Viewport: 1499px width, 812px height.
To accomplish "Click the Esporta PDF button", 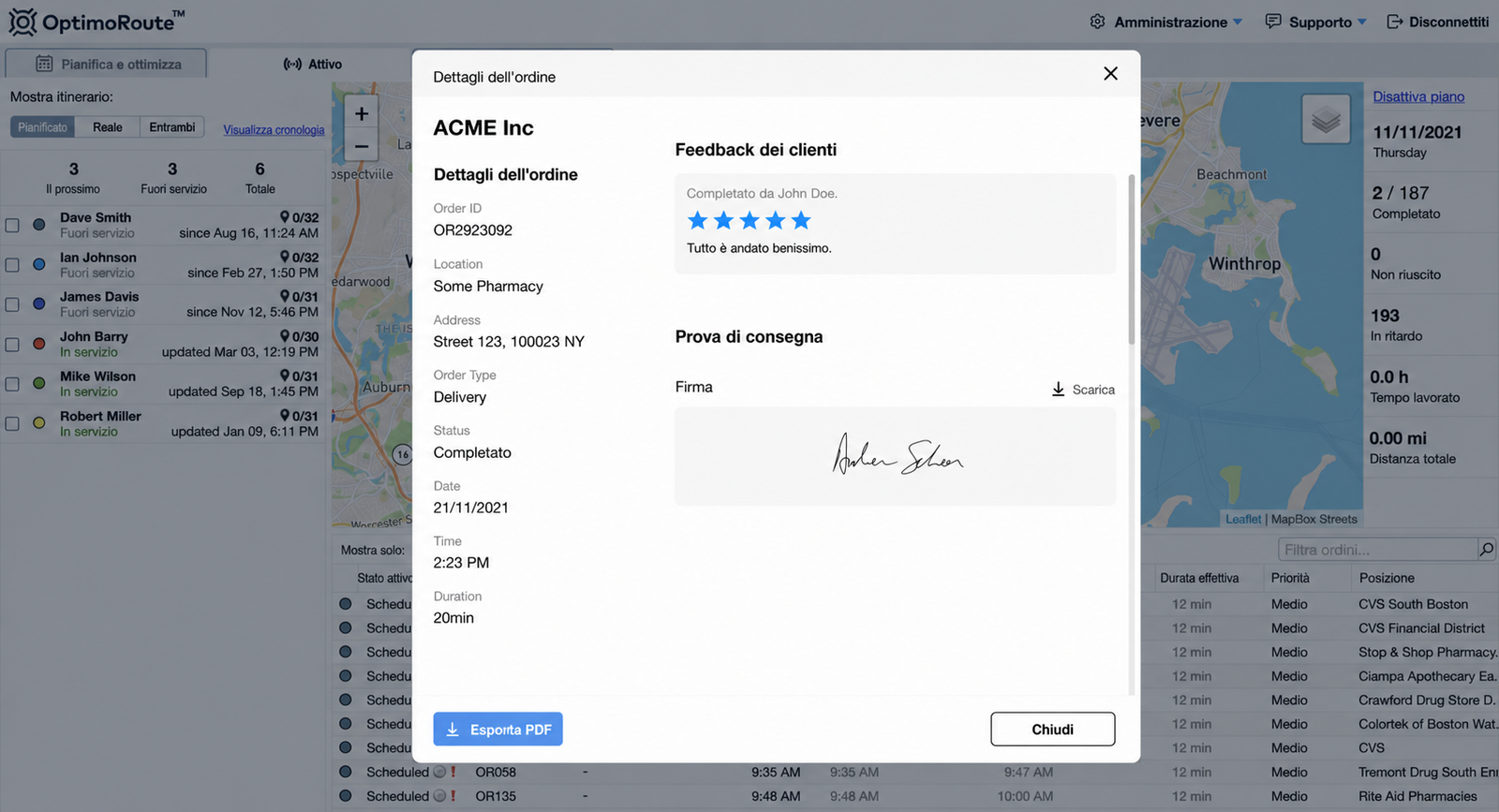I will [497, 730].
